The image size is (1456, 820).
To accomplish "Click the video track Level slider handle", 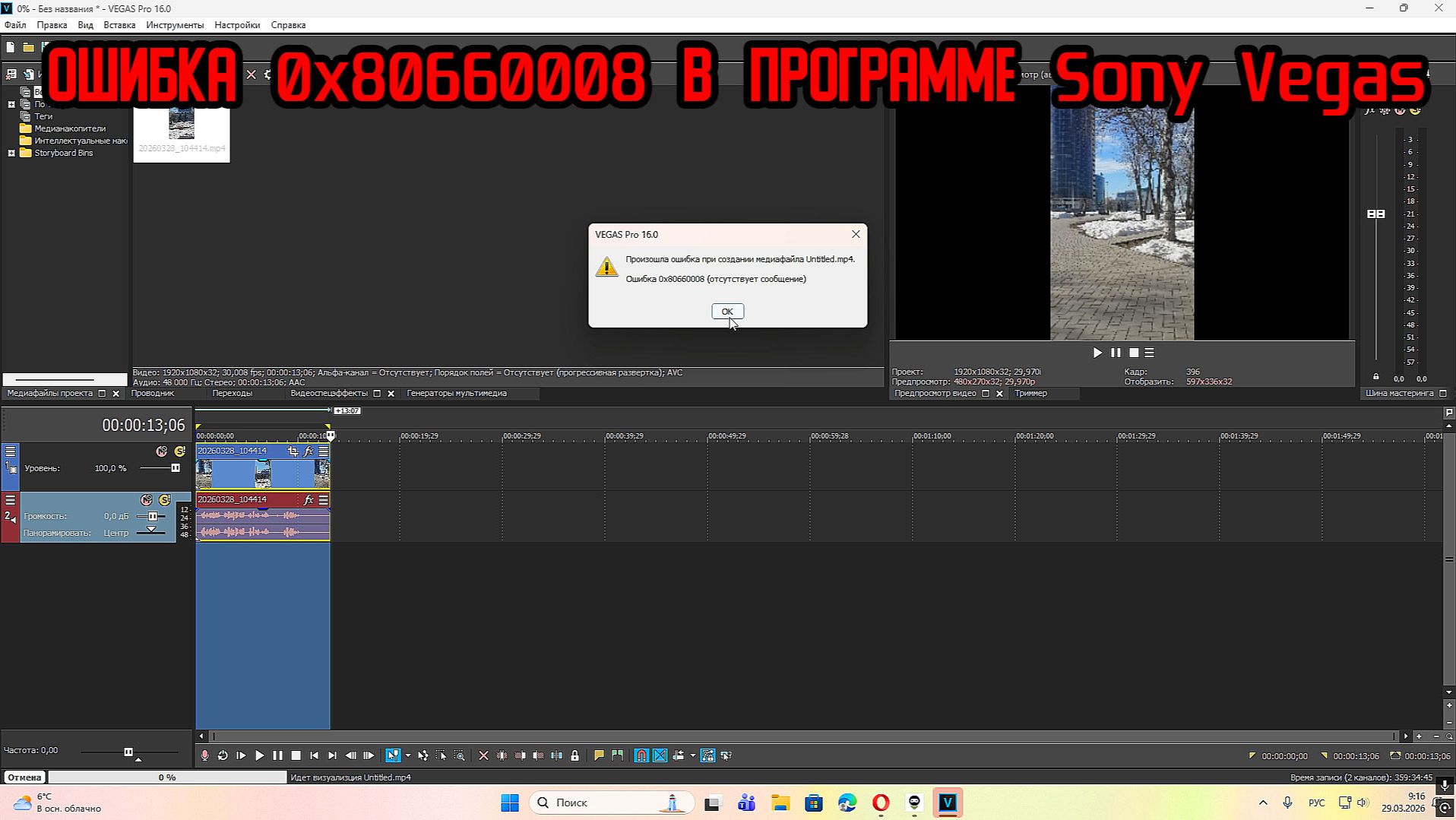I will (175, 468).
